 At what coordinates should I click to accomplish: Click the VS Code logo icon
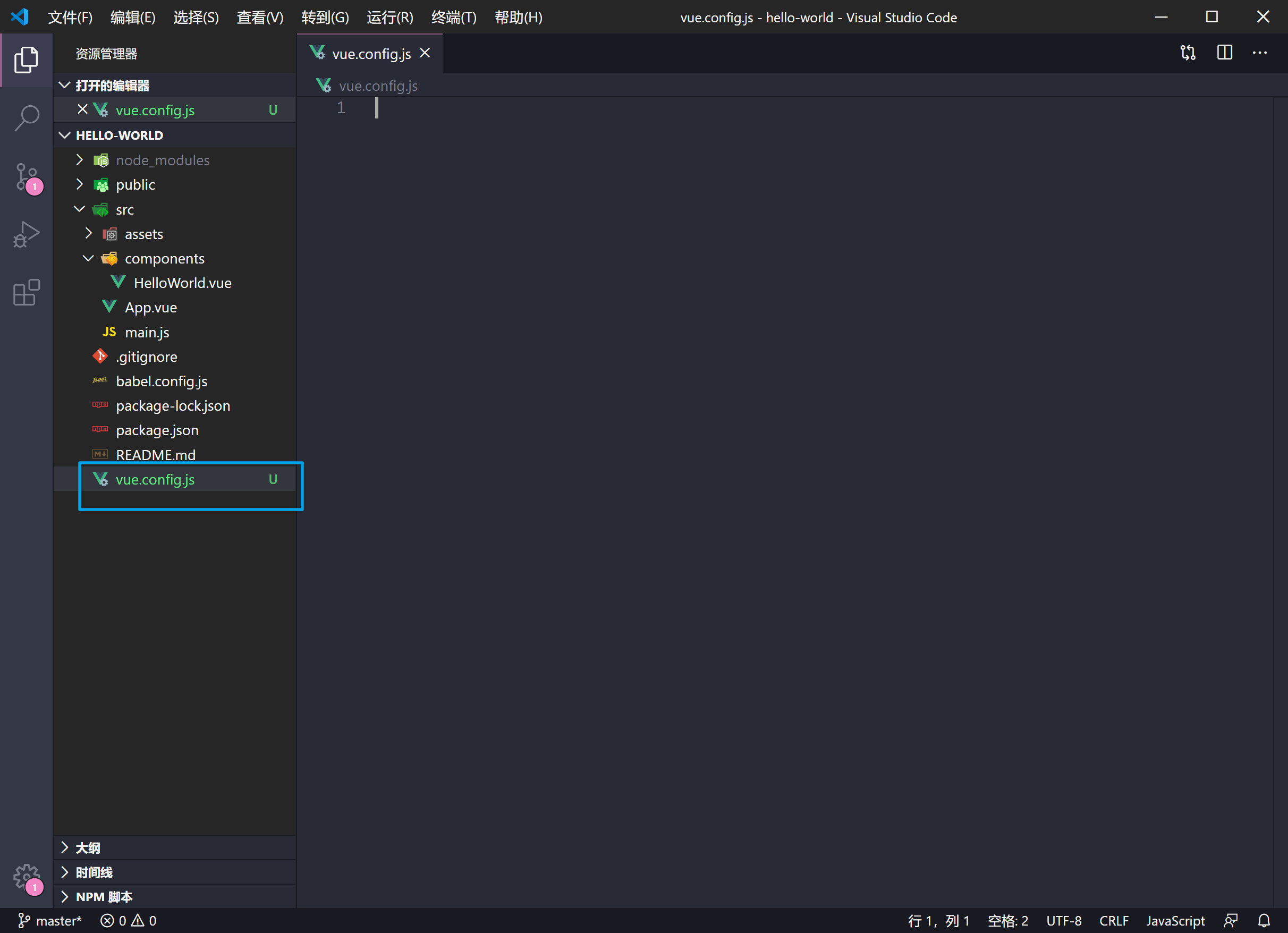(x=20, y=17)
